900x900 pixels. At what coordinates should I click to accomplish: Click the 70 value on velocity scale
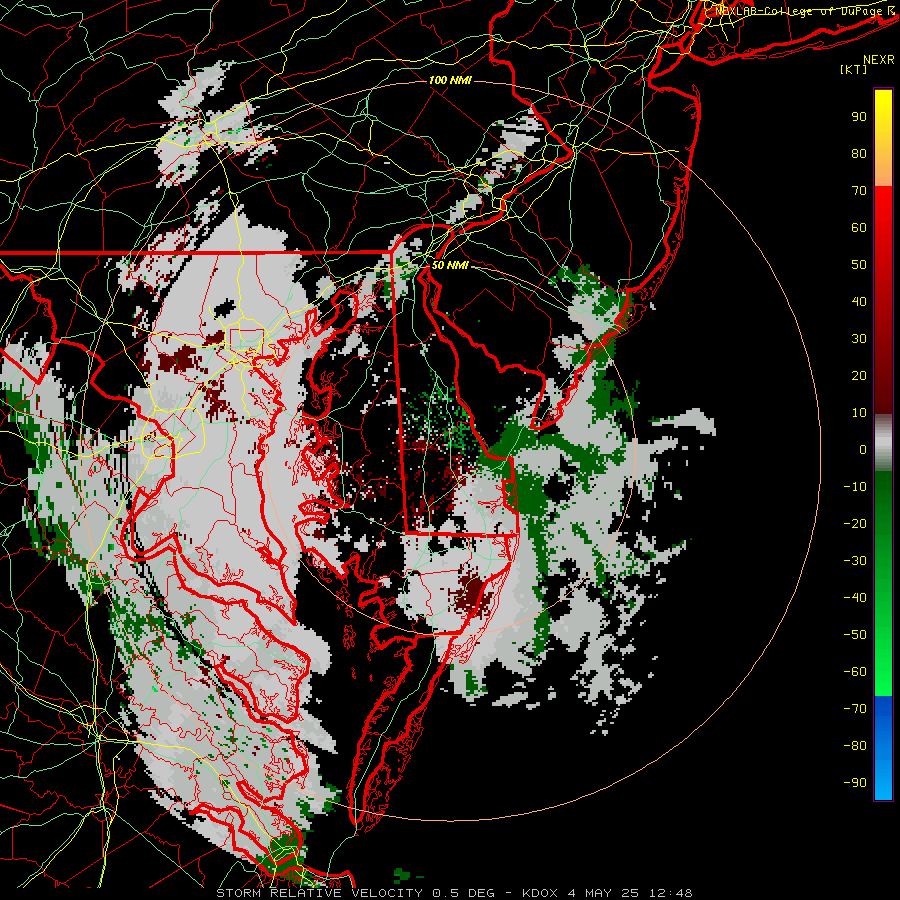(x=859, y=191)
